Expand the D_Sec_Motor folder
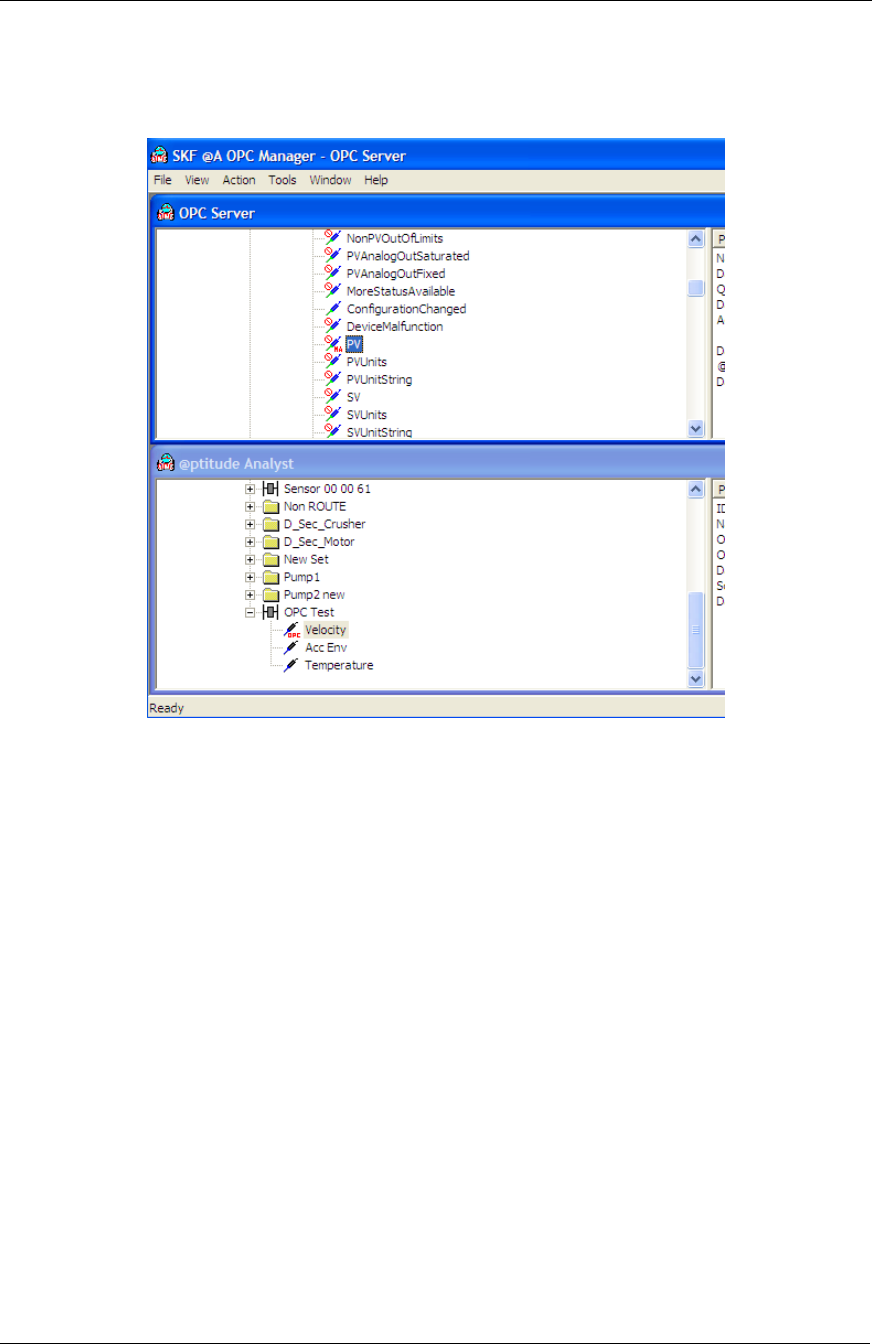Viewport: 872px width, 1344px height. coord(250,542)
